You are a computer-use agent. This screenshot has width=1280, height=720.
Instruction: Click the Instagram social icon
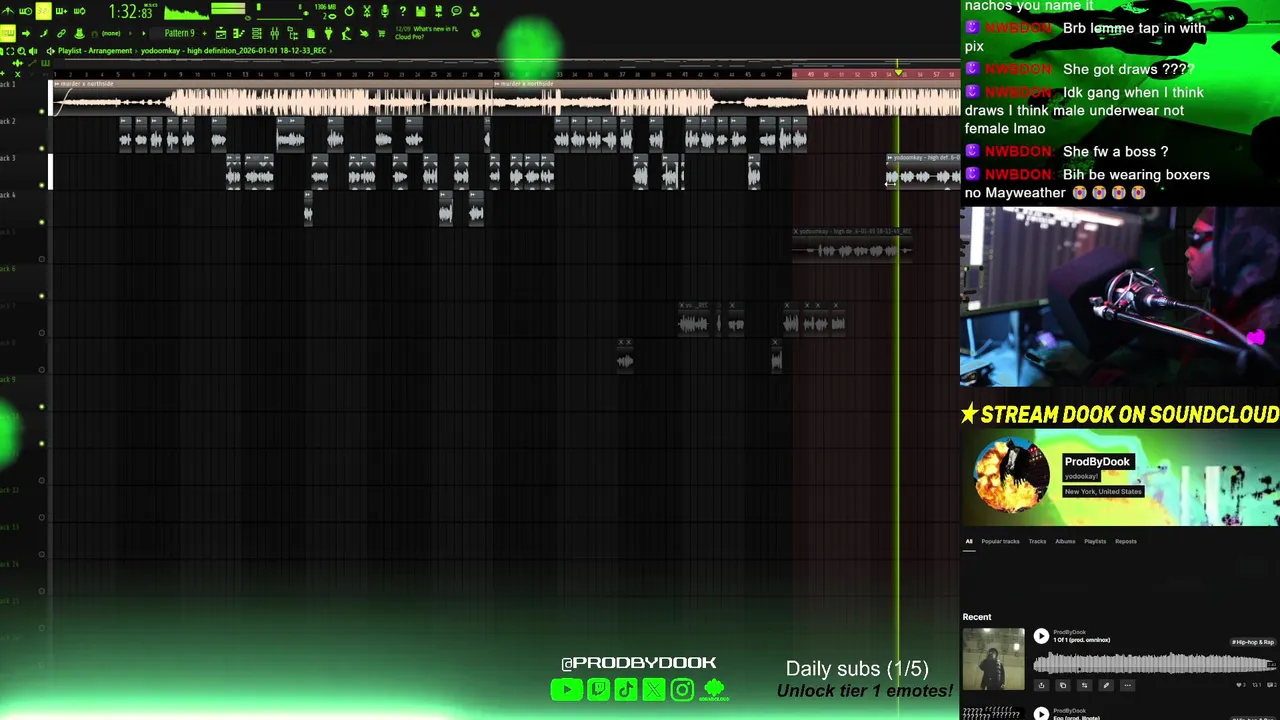point(682,689)
